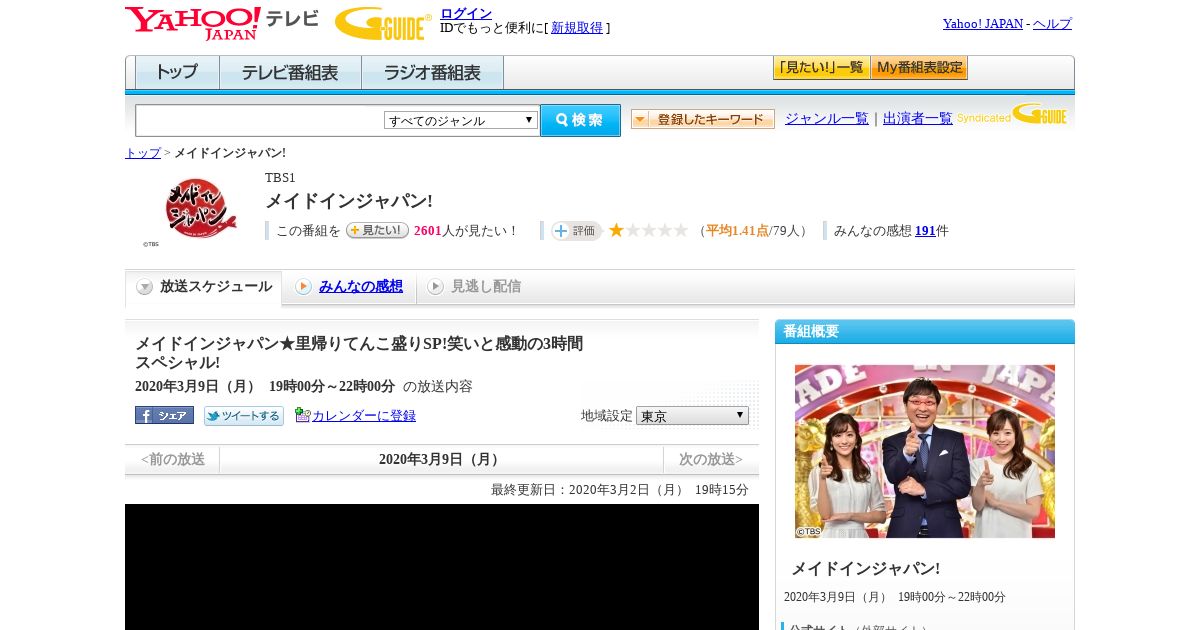Expand the 登録したキーワード dropdown
The height and width of the screenshot is (630, 1200).
(x=703, y=119)
